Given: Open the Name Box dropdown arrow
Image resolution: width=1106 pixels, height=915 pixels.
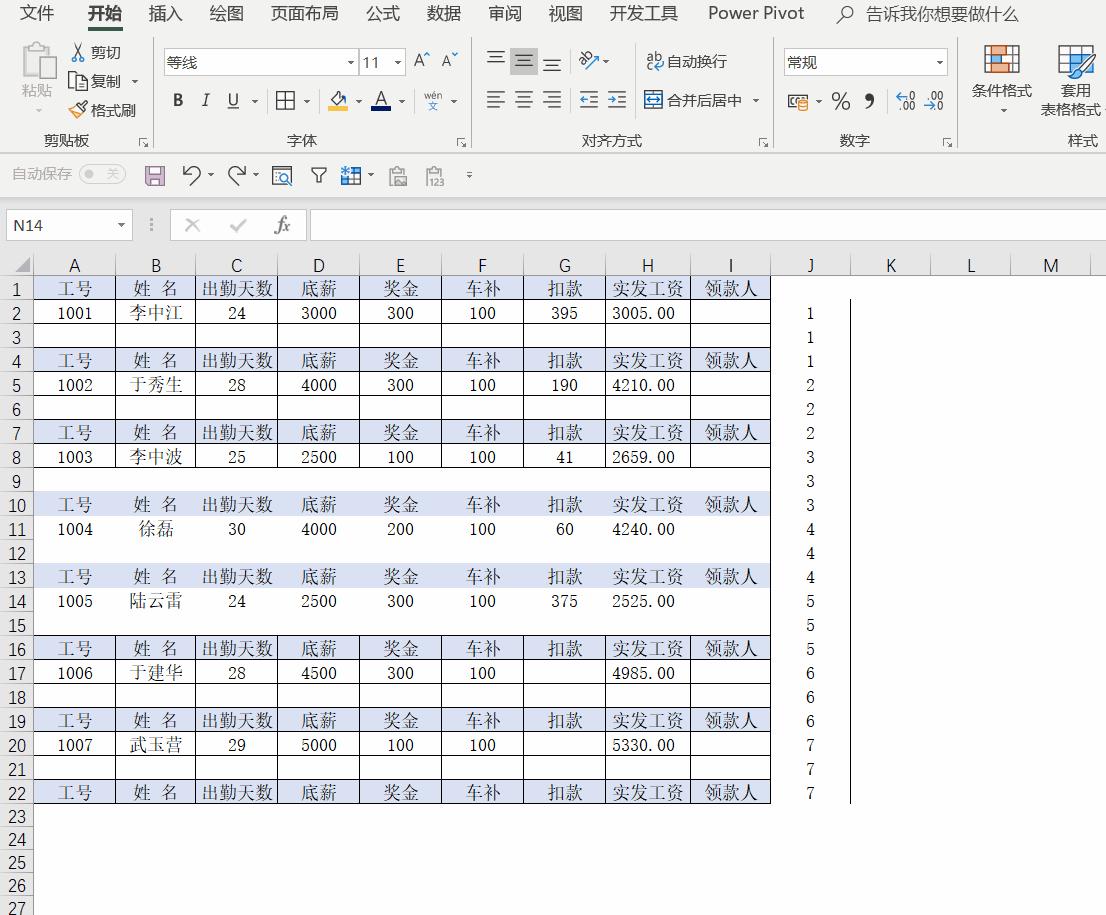Looking at the screenshot, I should (x=121, y=225).
